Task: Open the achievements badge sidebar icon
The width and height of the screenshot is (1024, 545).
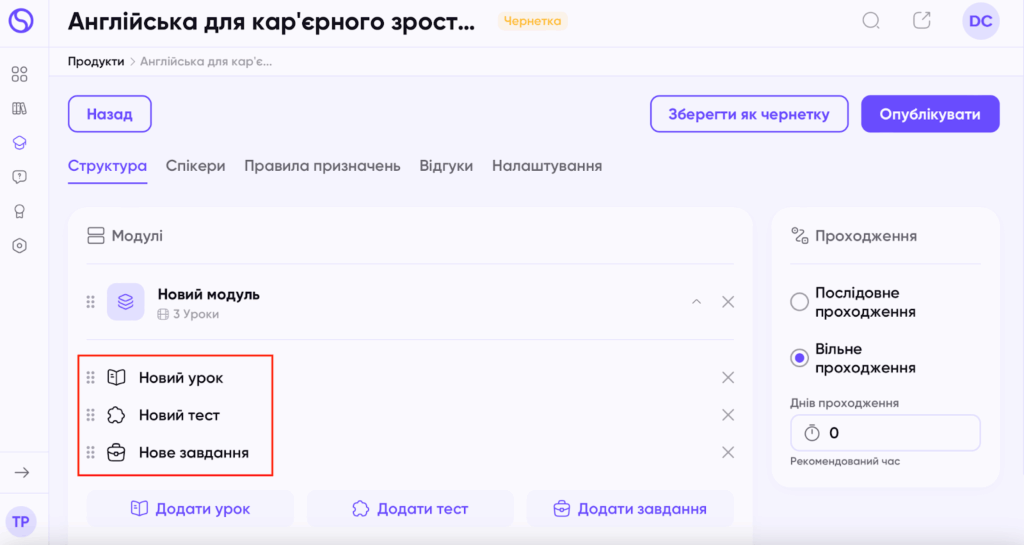Action: (x=20, y=211)
